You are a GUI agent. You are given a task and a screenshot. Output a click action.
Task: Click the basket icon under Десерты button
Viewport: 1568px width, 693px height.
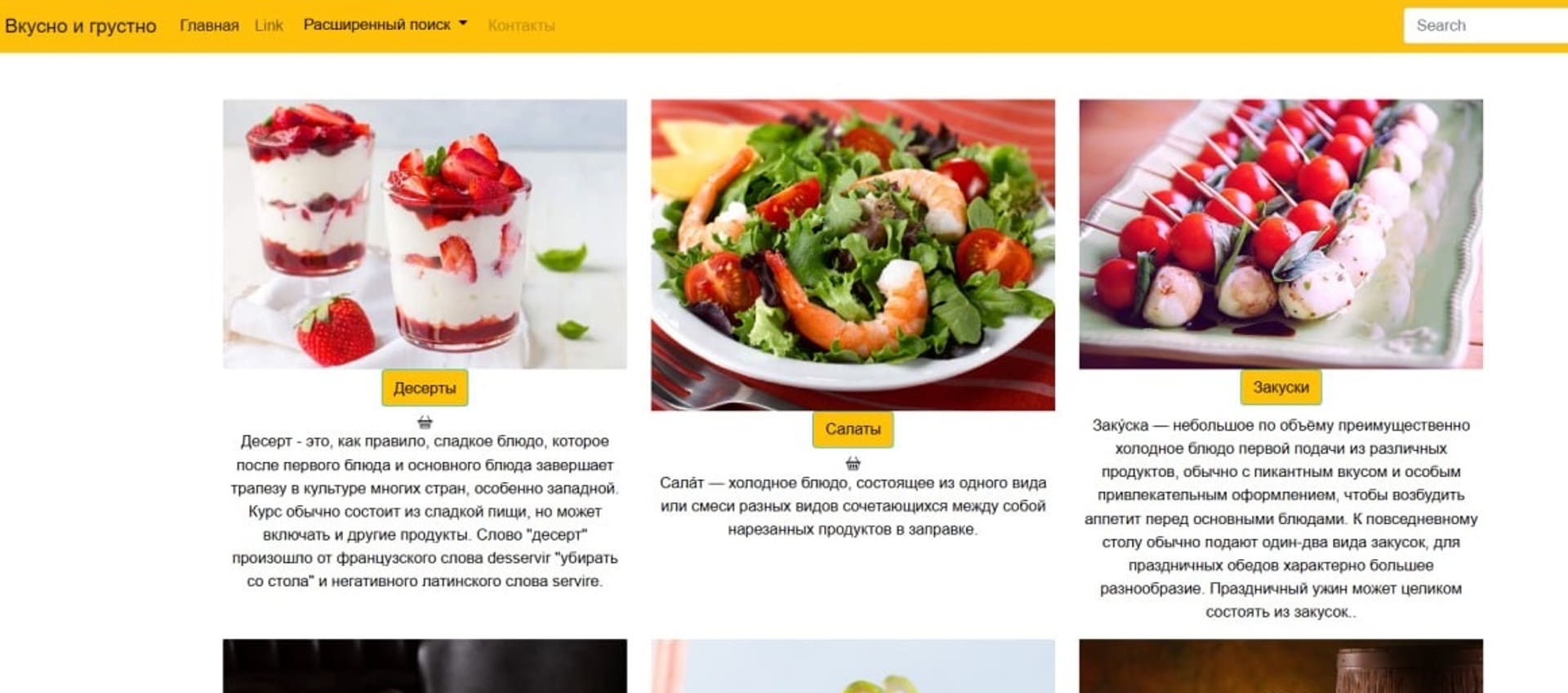[425, 423]
